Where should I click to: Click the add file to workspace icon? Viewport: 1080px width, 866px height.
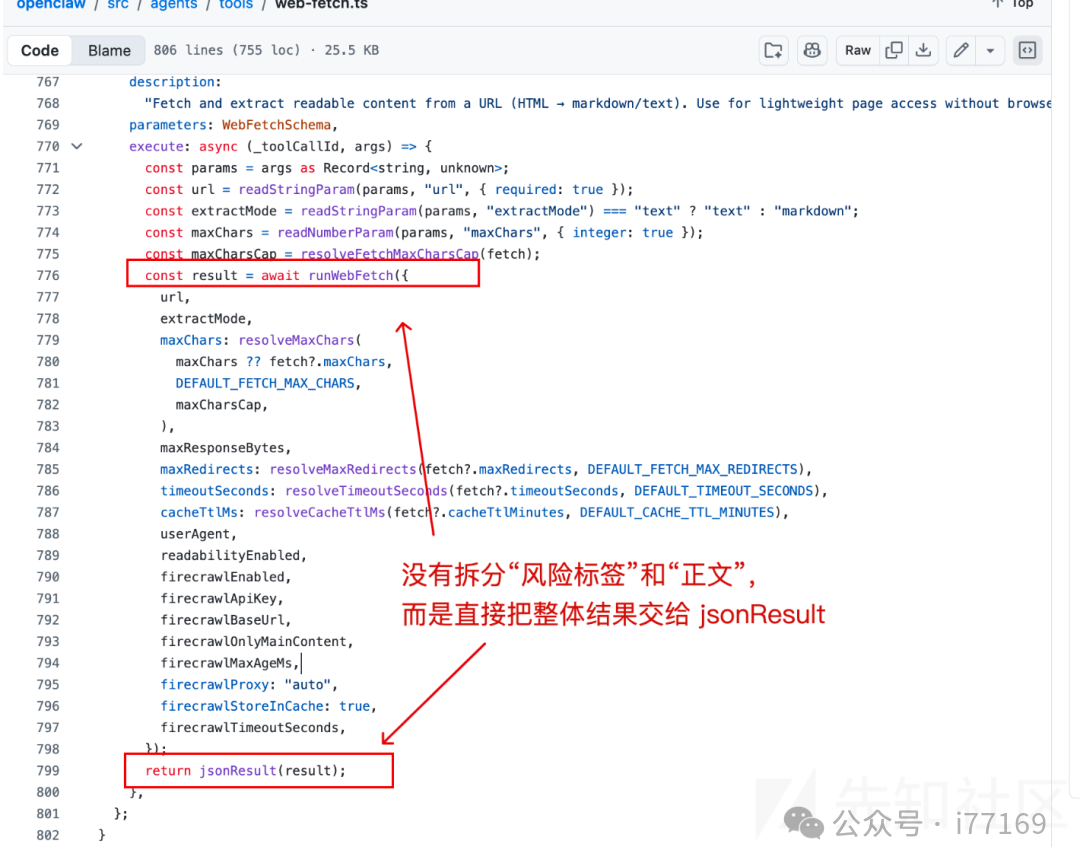pyautogui.click(x=773, y=50)
